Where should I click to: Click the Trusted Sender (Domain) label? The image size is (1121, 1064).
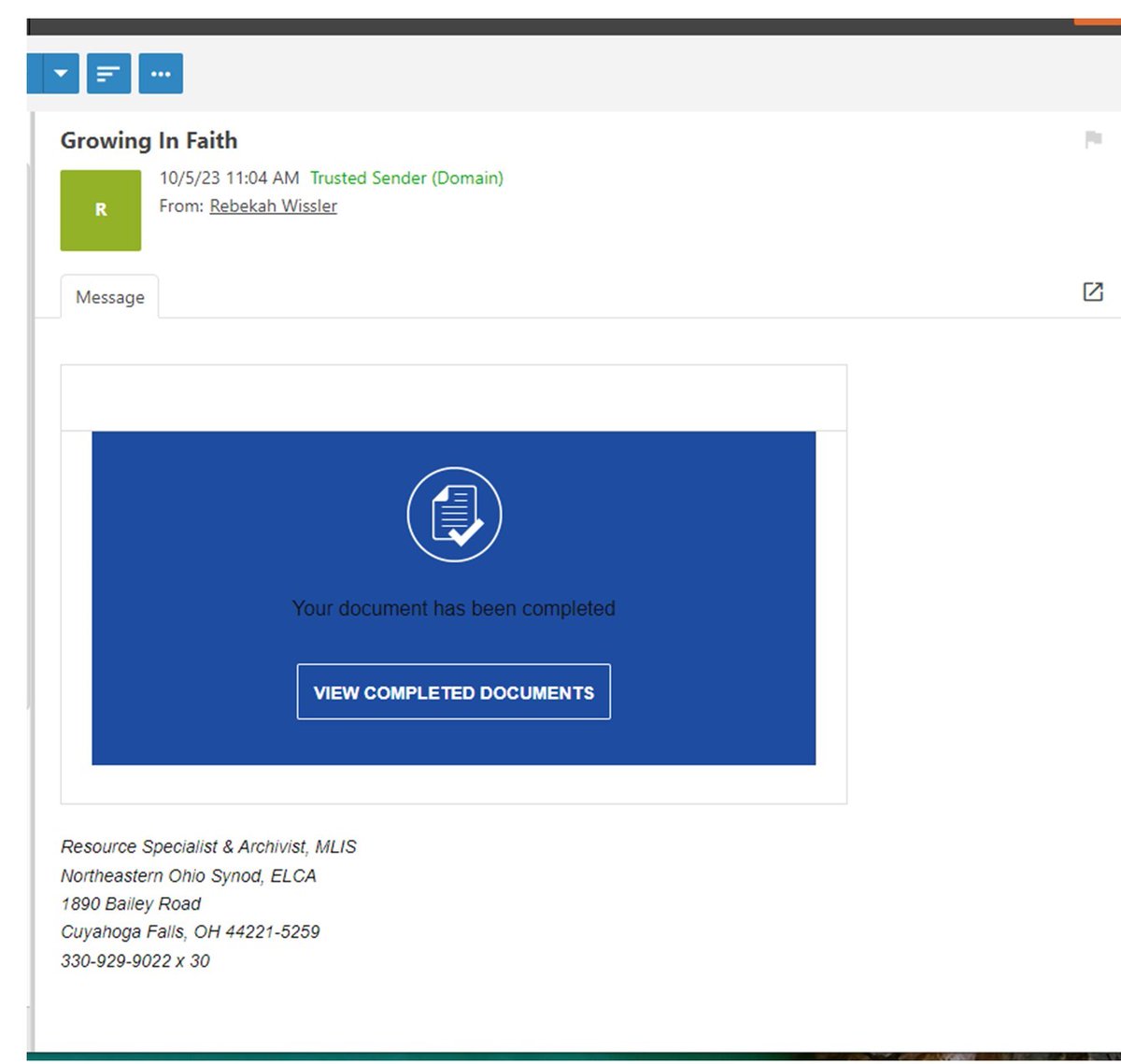(x=406, y=177)
